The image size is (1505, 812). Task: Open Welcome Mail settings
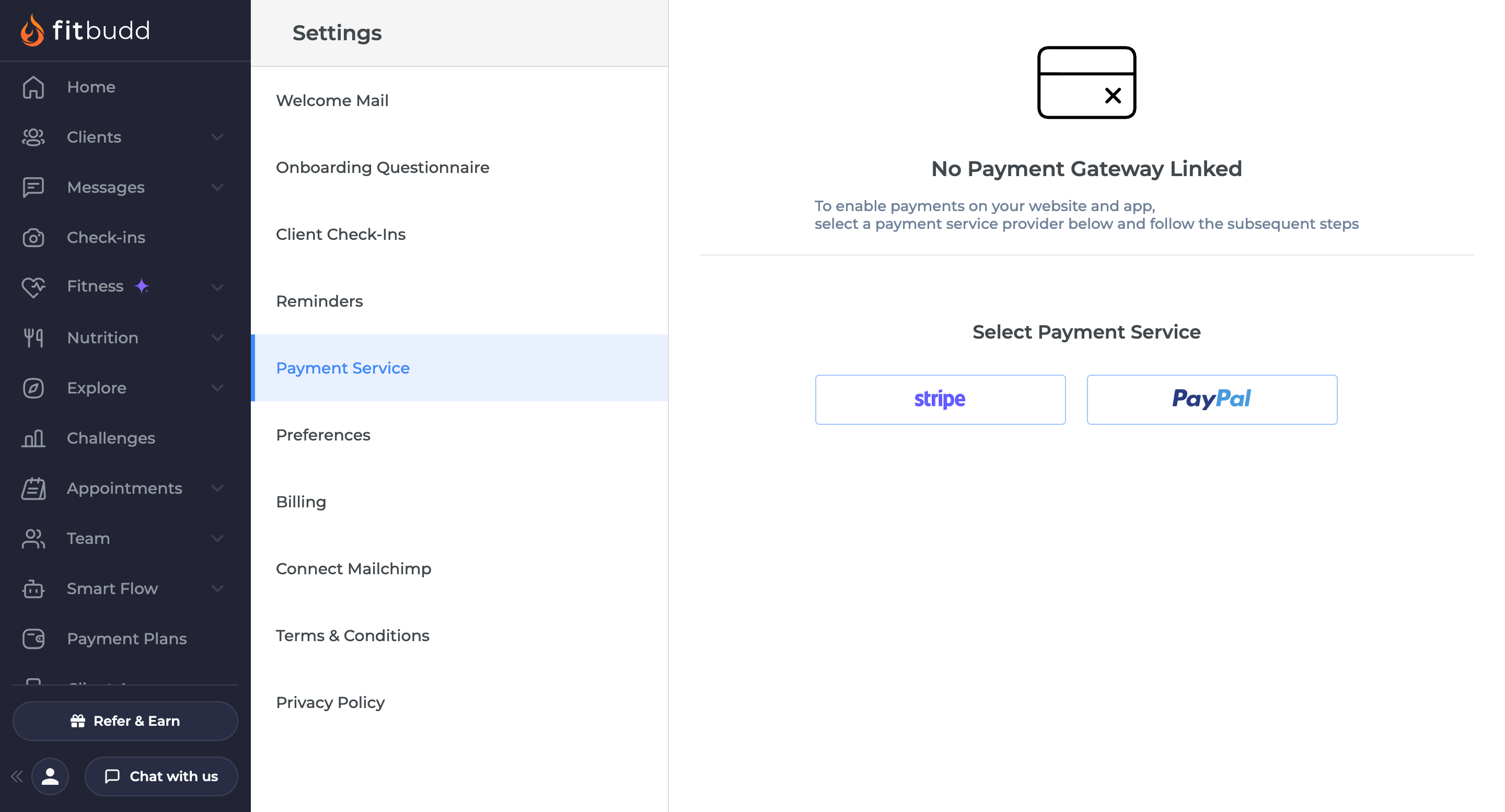[x=459, y=100]
